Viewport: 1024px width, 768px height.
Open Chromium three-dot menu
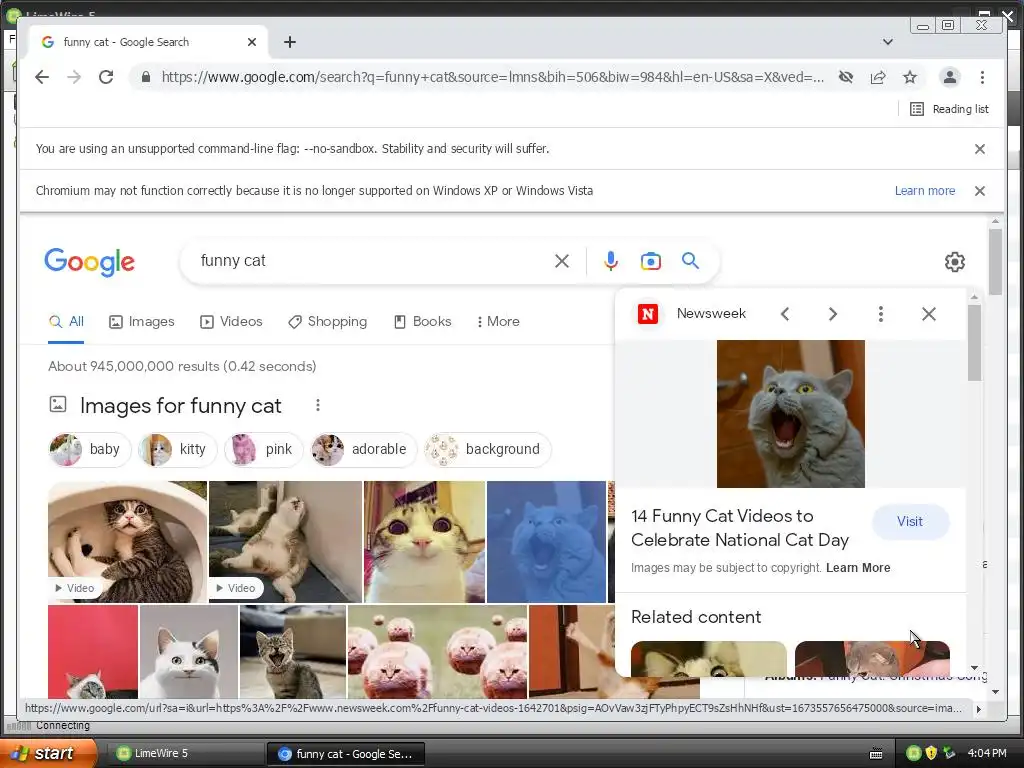pos(982,77)
